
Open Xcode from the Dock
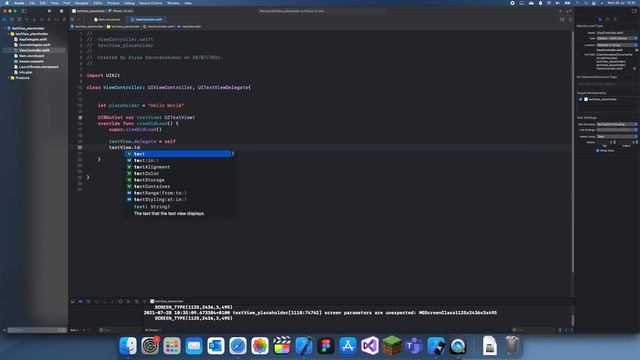[304, 346]
